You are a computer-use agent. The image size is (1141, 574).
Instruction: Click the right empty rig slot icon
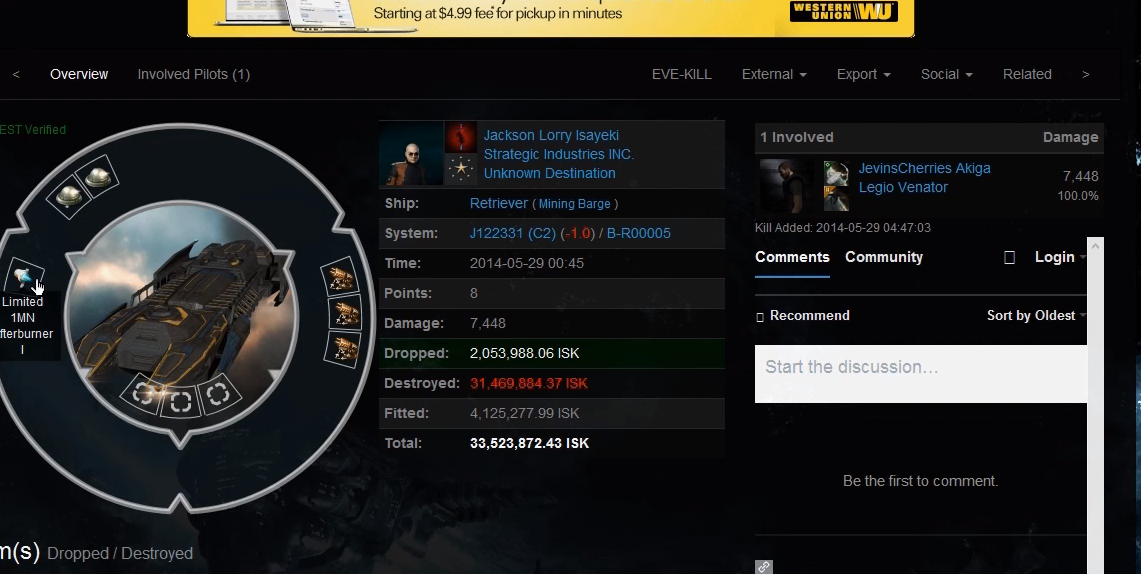[218, 394]
